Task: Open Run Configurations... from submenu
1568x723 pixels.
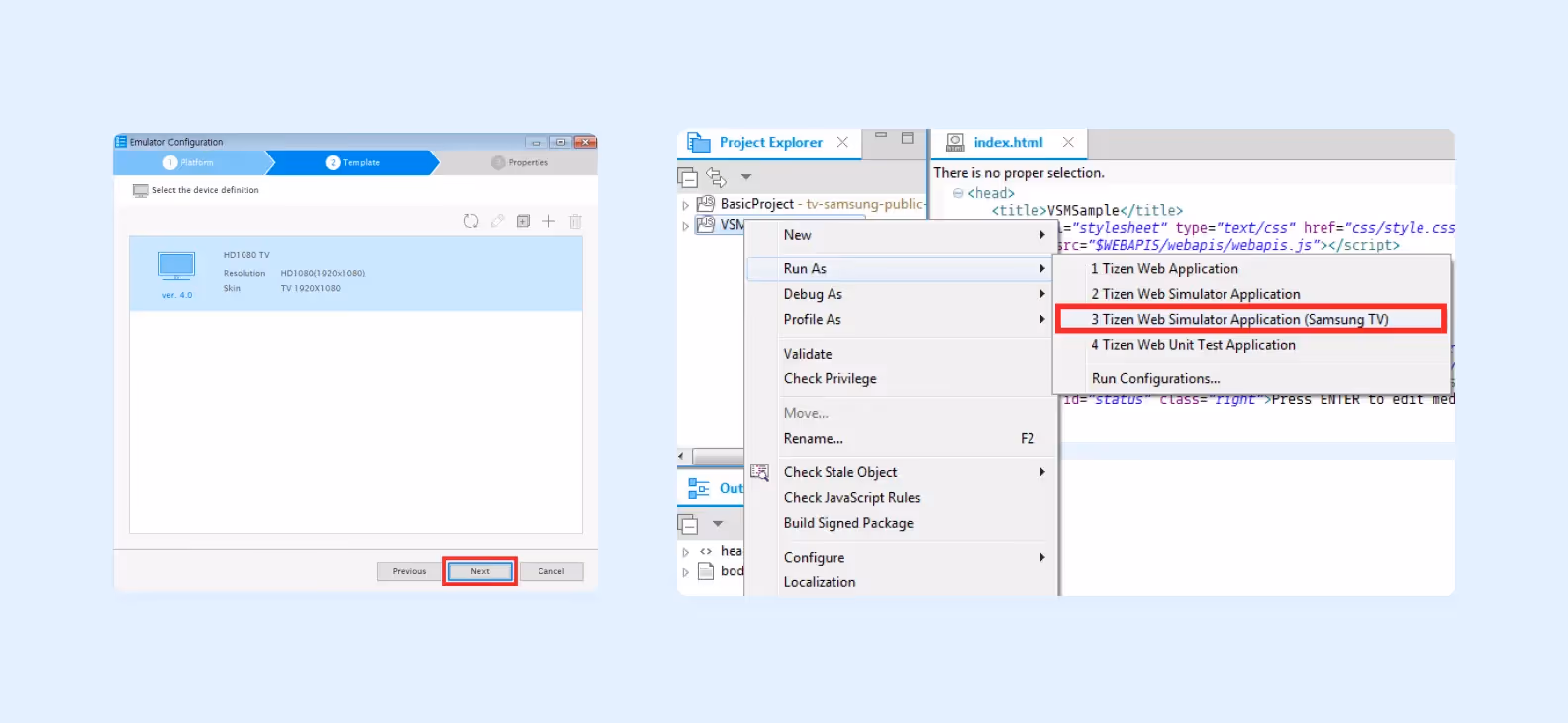Action: click(1252, 378)
